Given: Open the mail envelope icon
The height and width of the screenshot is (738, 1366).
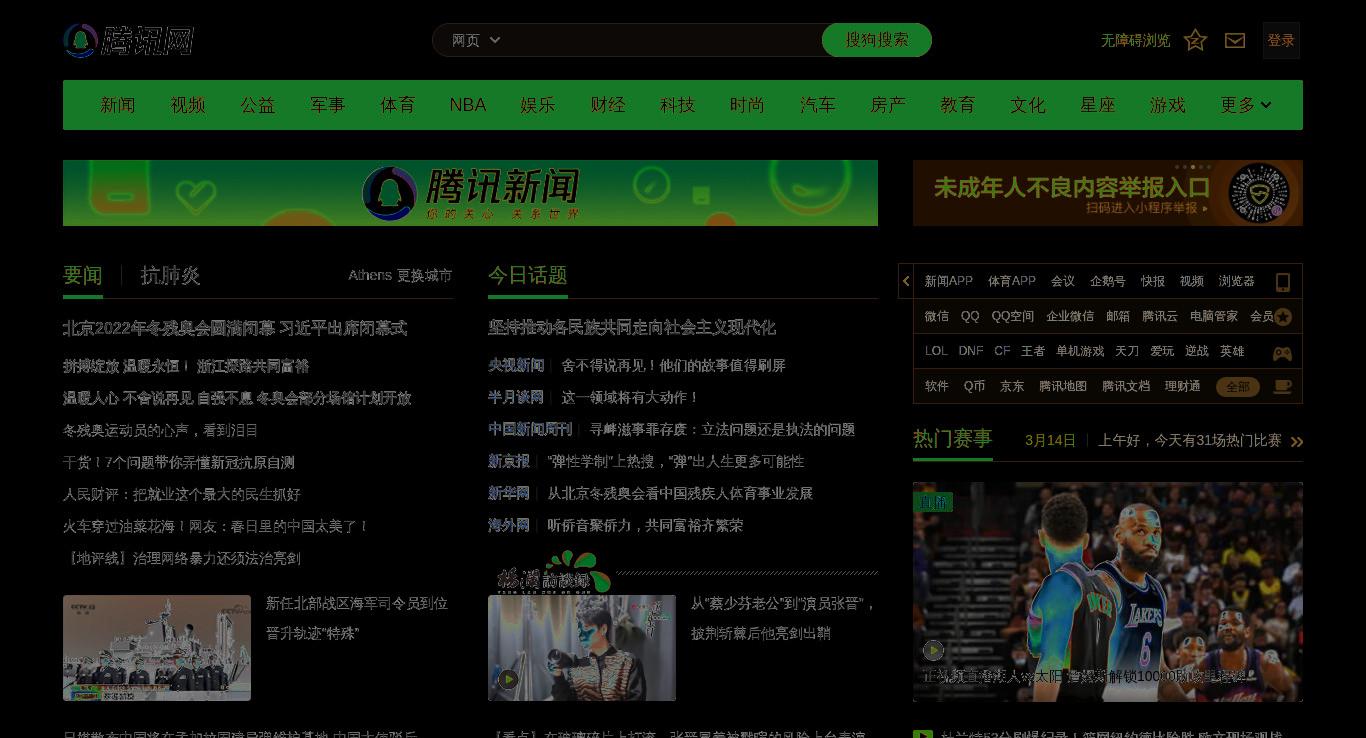Looking at the screenshot, I should [x=1235, y=40].
